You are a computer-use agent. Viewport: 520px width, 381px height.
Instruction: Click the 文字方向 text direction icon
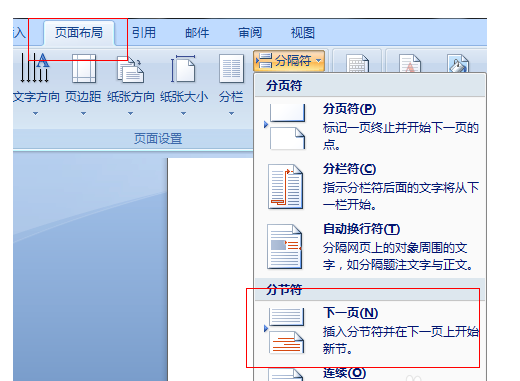tap(35, 68)
